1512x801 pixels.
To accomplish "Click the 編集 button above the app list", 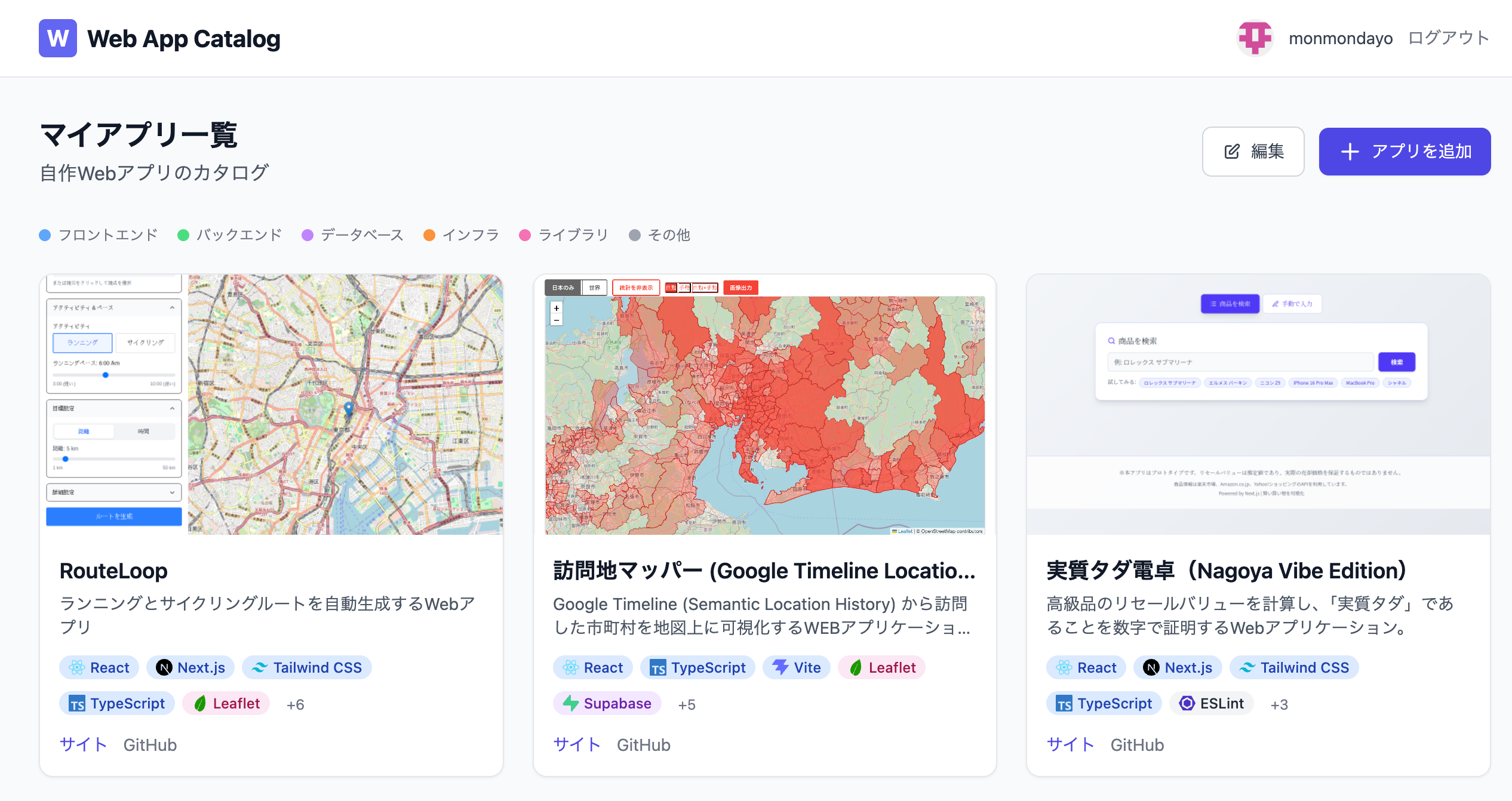I will coord(1253,152).
